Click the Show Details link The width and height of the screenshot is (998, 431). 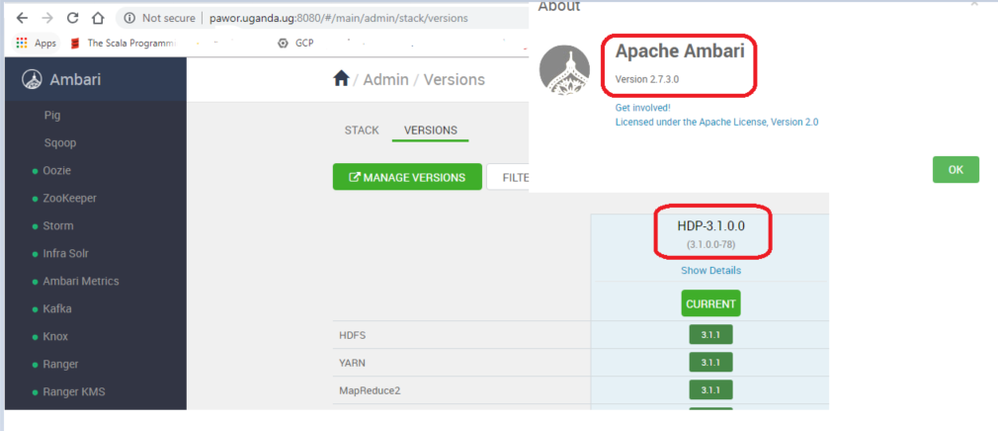click(x=711, y=270)
